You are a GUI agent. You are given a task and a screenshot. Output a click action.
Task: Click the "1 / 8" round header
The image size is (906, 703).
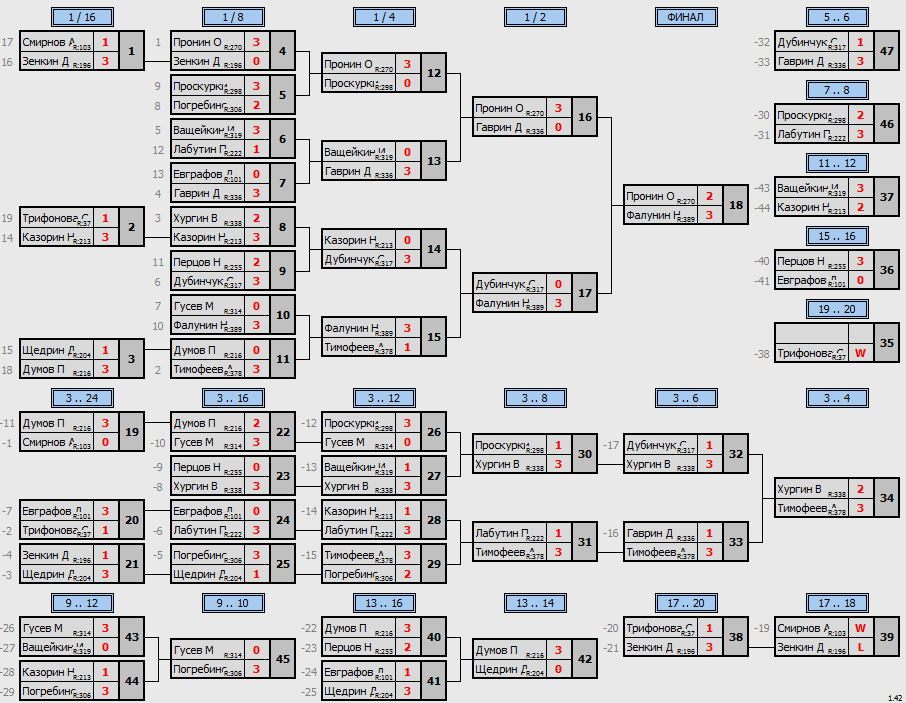pyautogui.click(x=233, y=17)
